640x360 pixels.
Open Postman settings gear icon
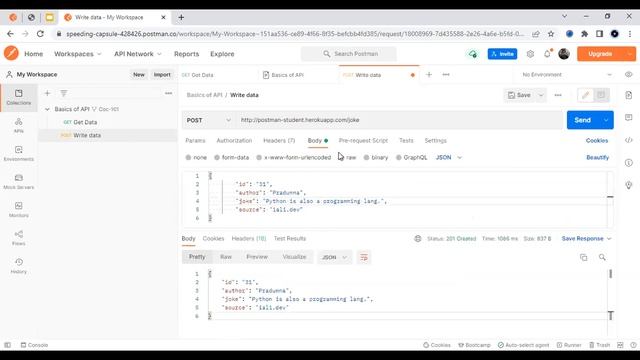pyautogui.click(x=530, y=54)
